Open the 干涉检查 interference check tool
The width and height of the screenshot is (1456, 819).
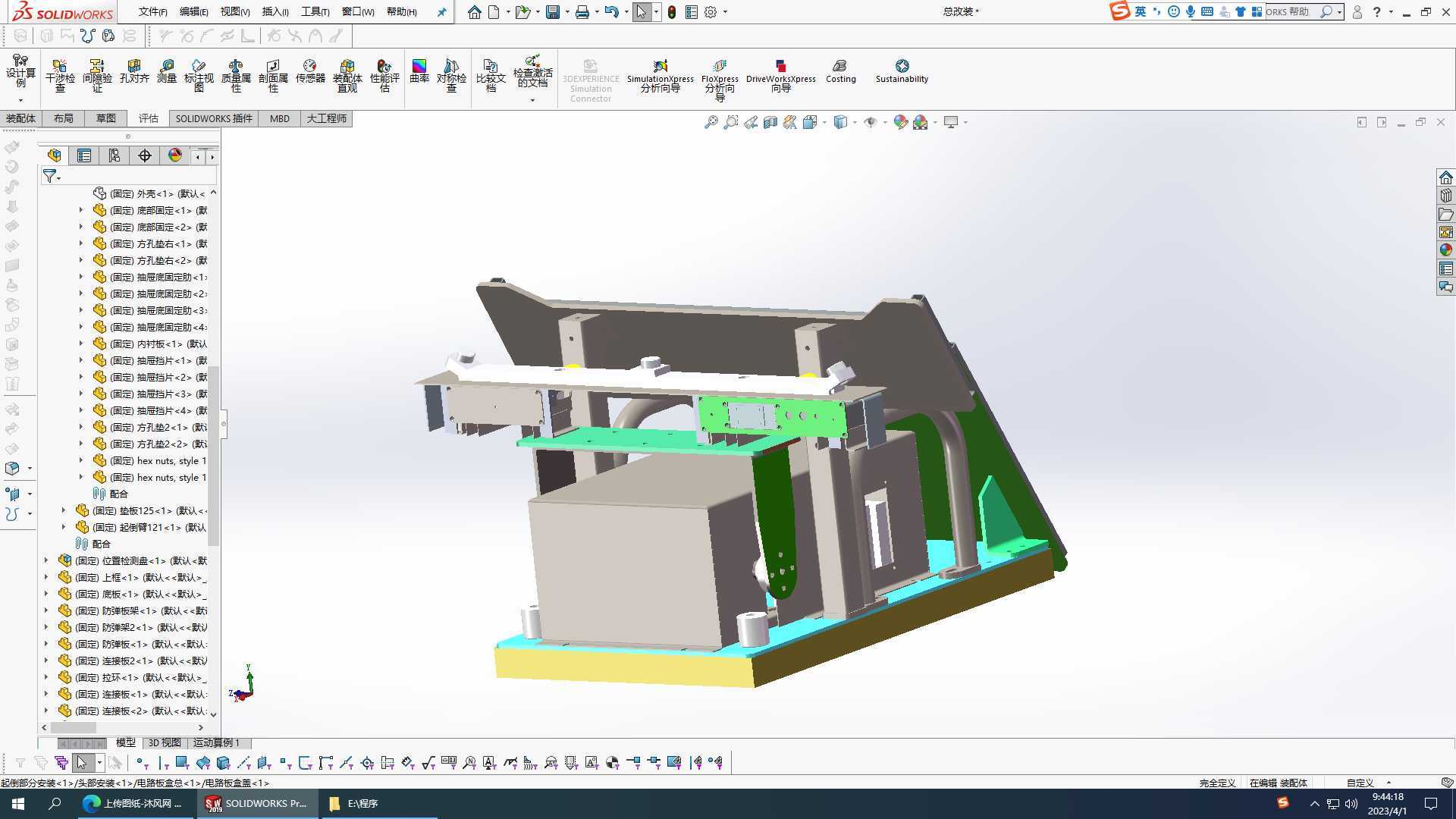60,74
